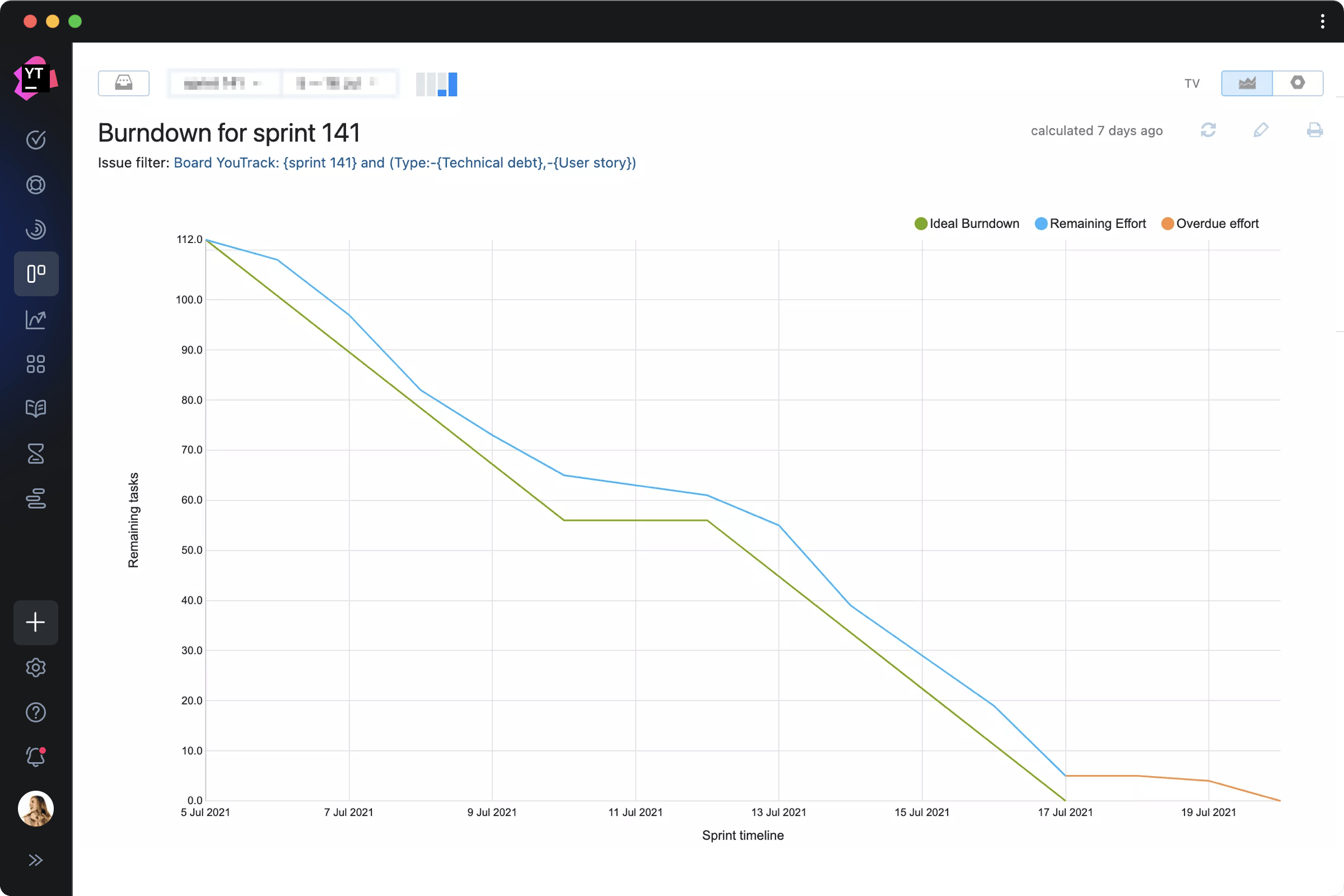This screenshot has height=896, width=1344.
Task: Open Dashboards grid icon in sidebar
Action: (x=36, y=364)
